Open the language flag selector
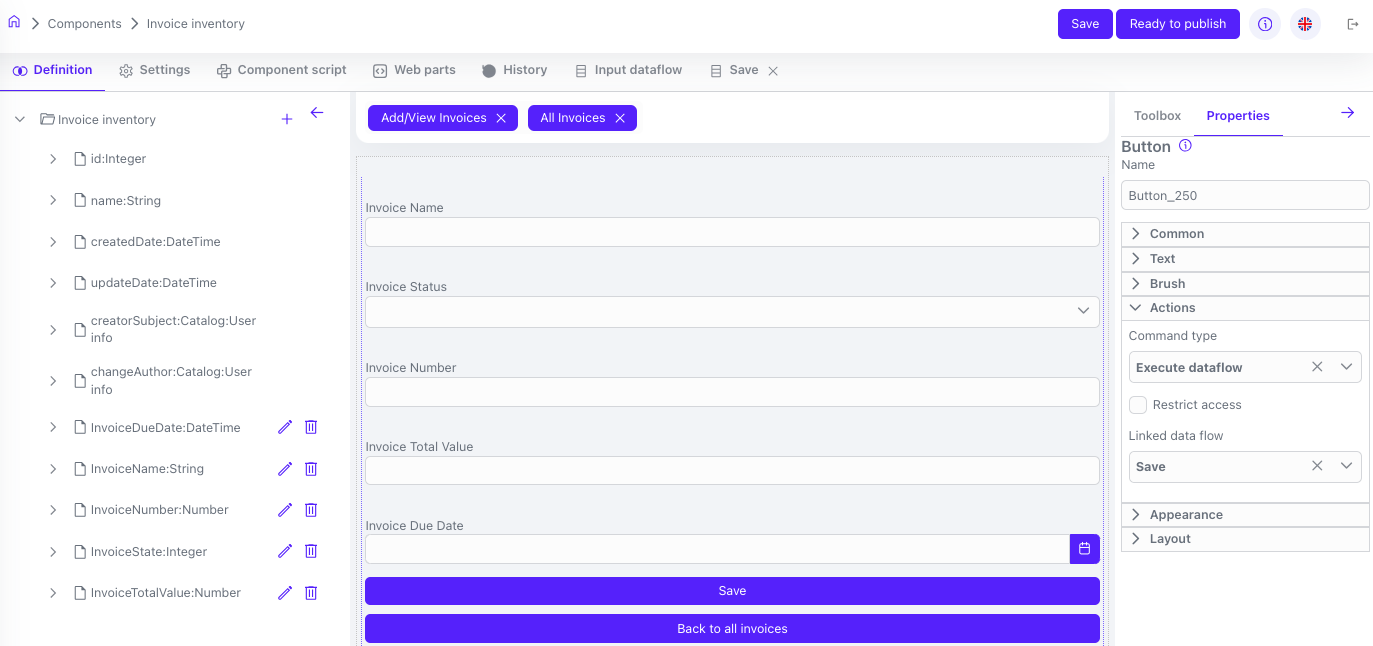This screenshot has height=646, width=1373. 1305,24
